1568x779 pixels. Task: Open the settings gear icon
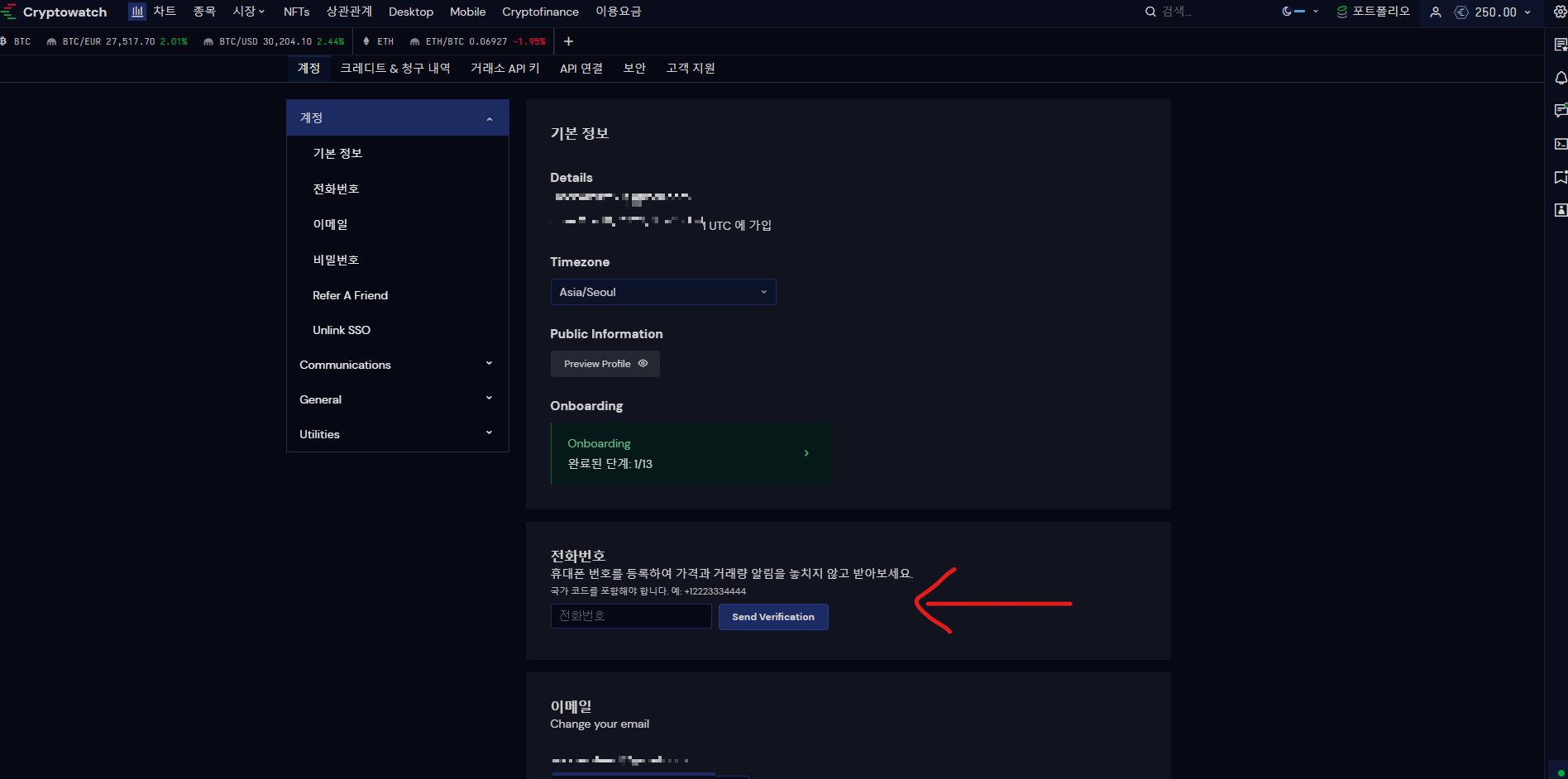1560,12
